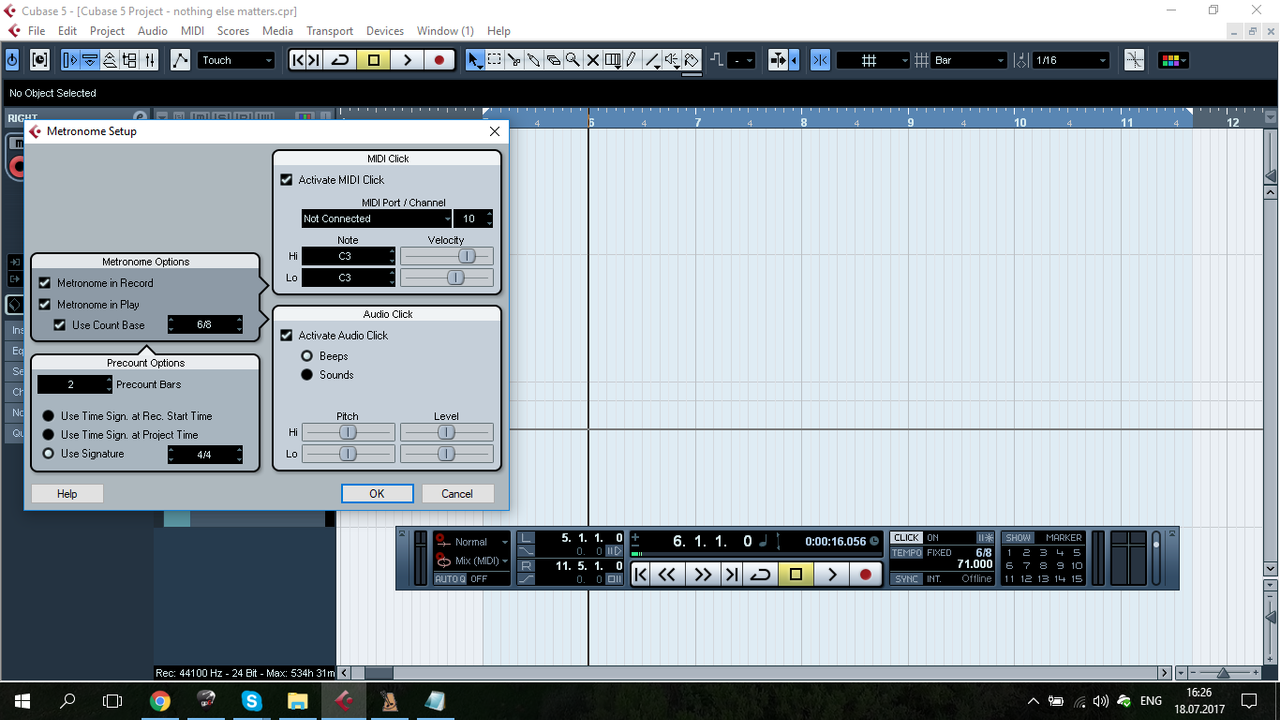Select Use Time Sign. at Rec. Start Time

[48, 416]
